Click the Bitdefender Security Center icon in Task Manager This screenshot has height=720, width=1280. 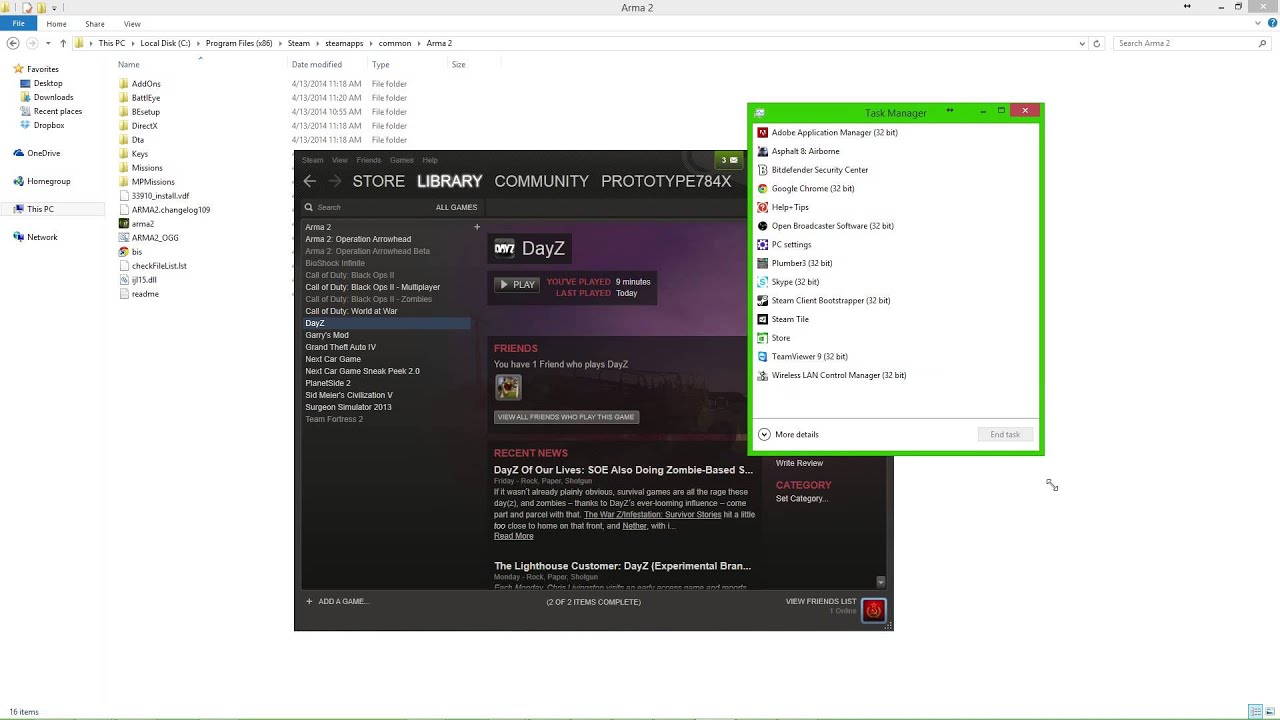(762, 170)
